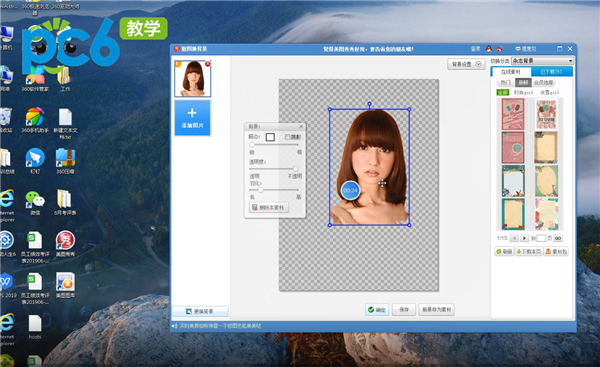Open the 工作 folder on desktop
This screenshot has height=367, width=600.
tap(65, 78)
